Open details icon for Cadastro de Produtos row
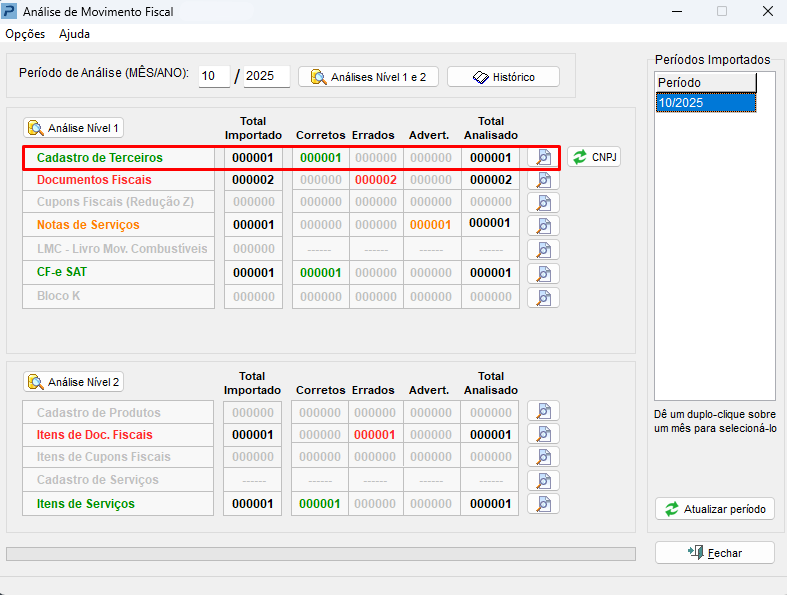This screenshot has width=787, height=595. (543, 411)
